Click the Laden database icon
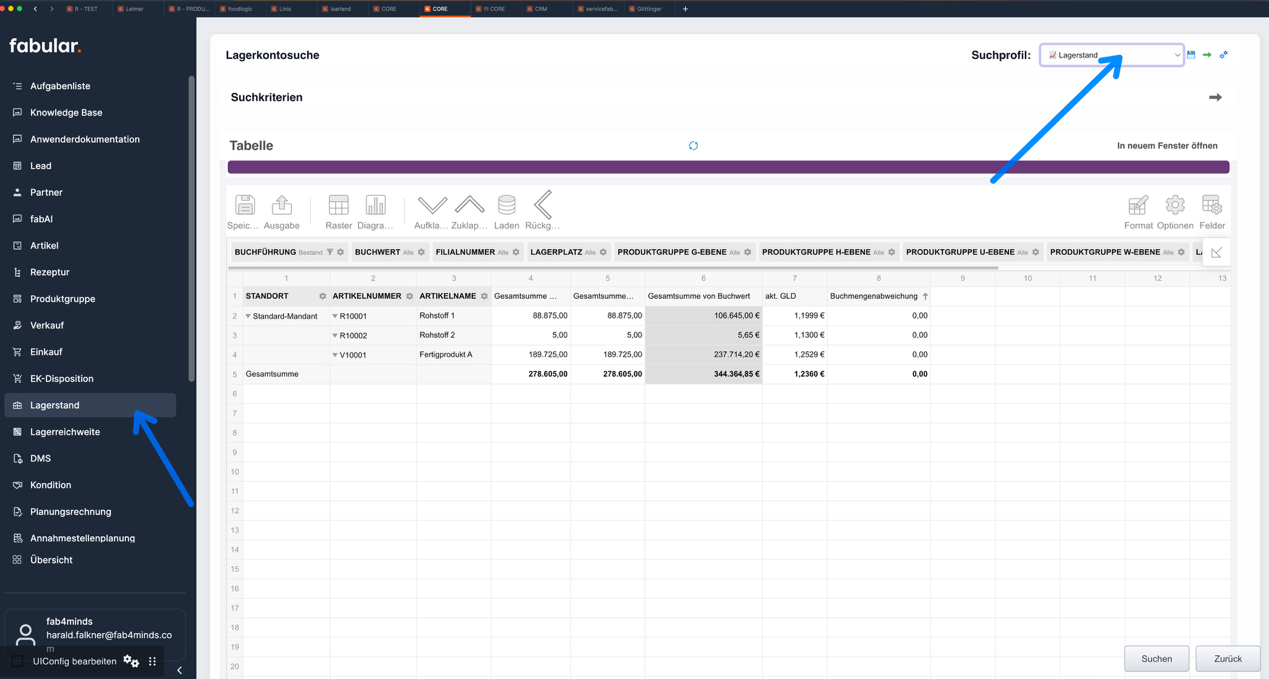Screen dimensions: 1269x679 tap(507, 206)
